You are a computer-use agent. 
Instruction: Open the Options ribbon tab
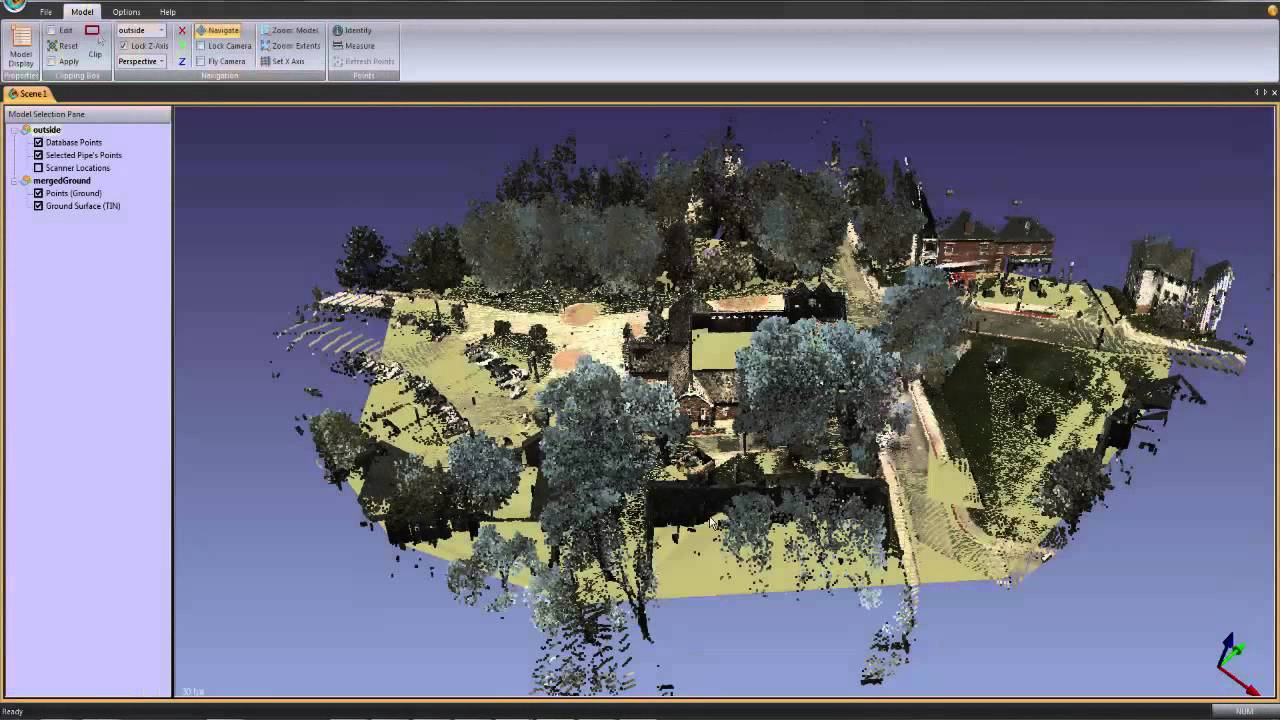click(x=126, y=12)
